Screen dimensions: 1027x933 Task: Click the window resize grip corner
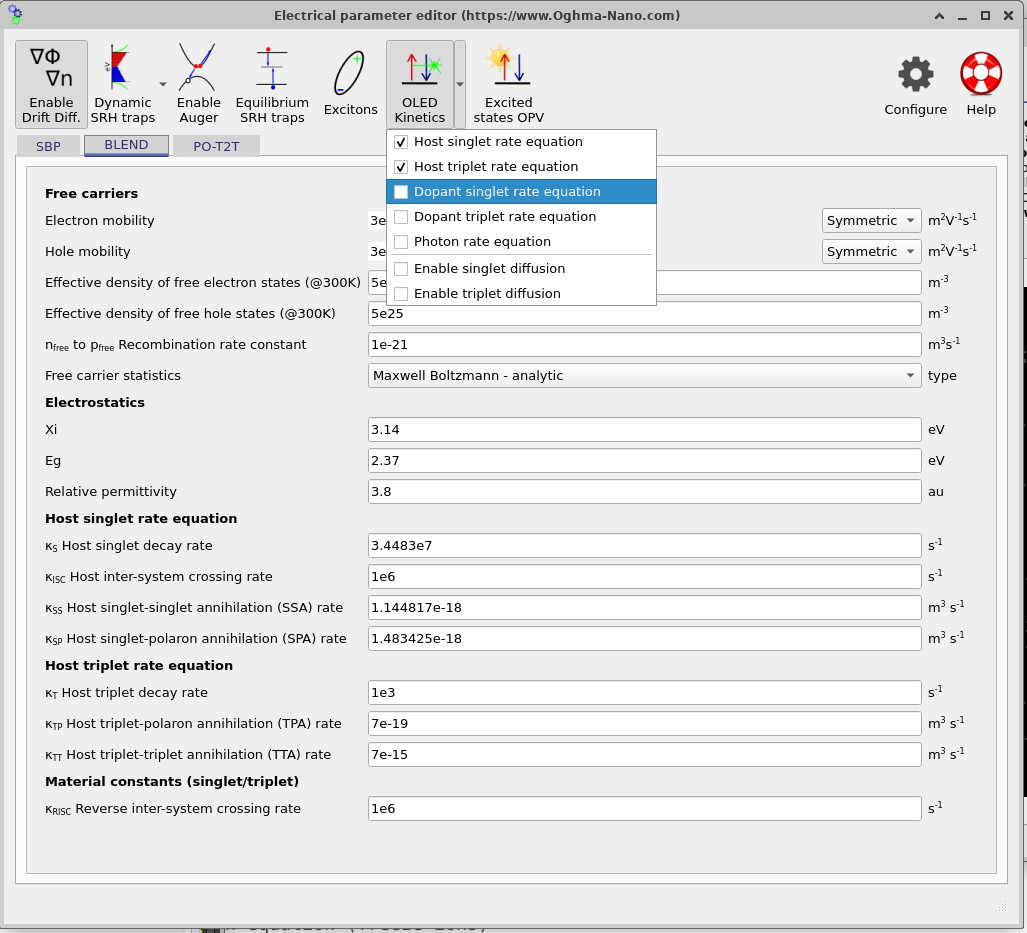pyautogui.click(x=1001, y=906)
